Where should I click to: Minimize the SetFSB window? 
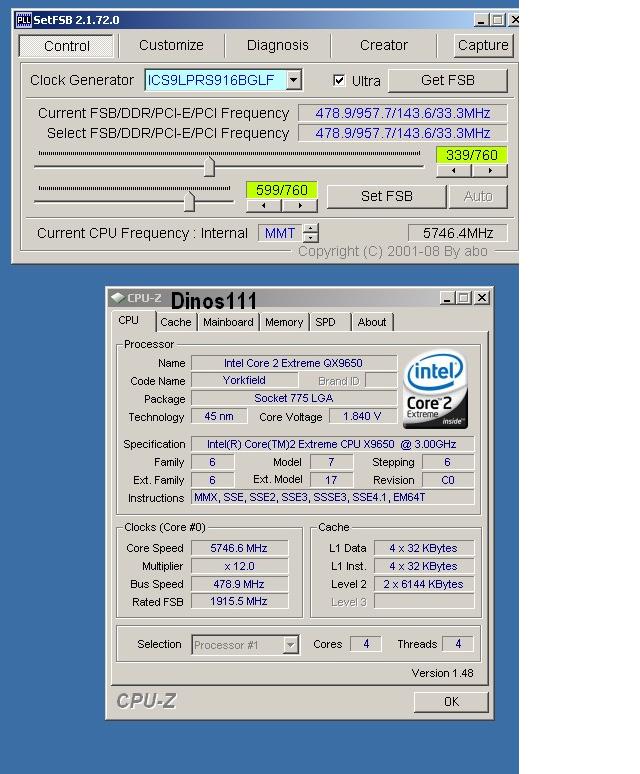click(x=482, y=20)
